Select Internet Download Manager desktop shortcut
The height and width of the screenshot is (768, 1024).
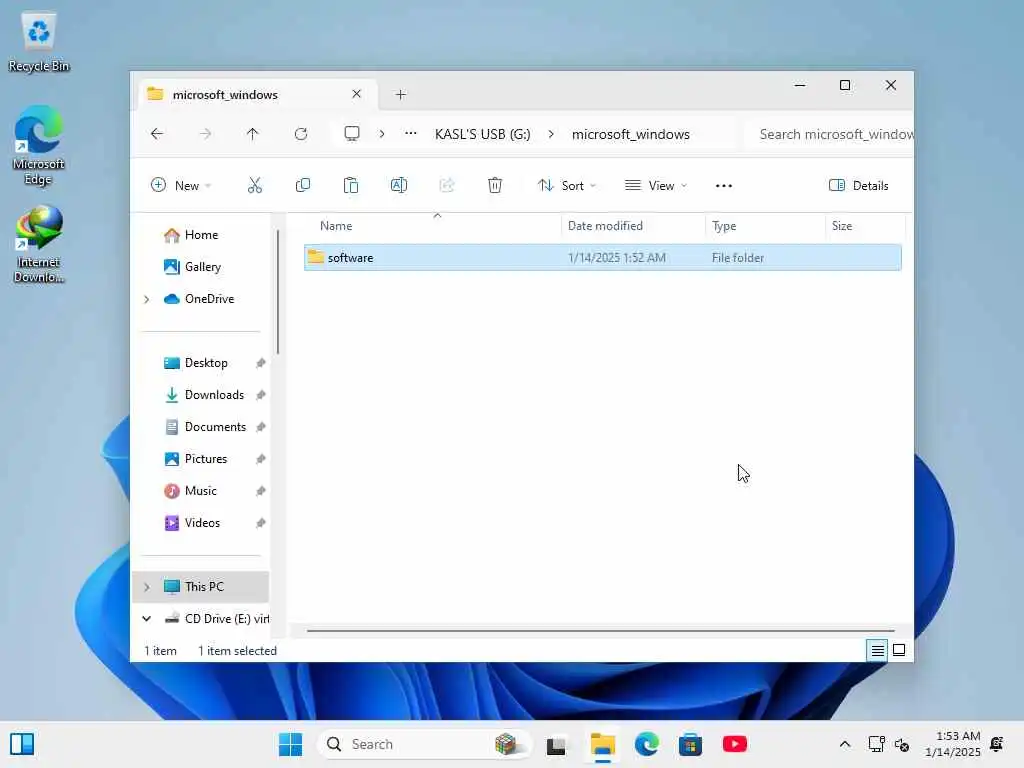[39, 244]
